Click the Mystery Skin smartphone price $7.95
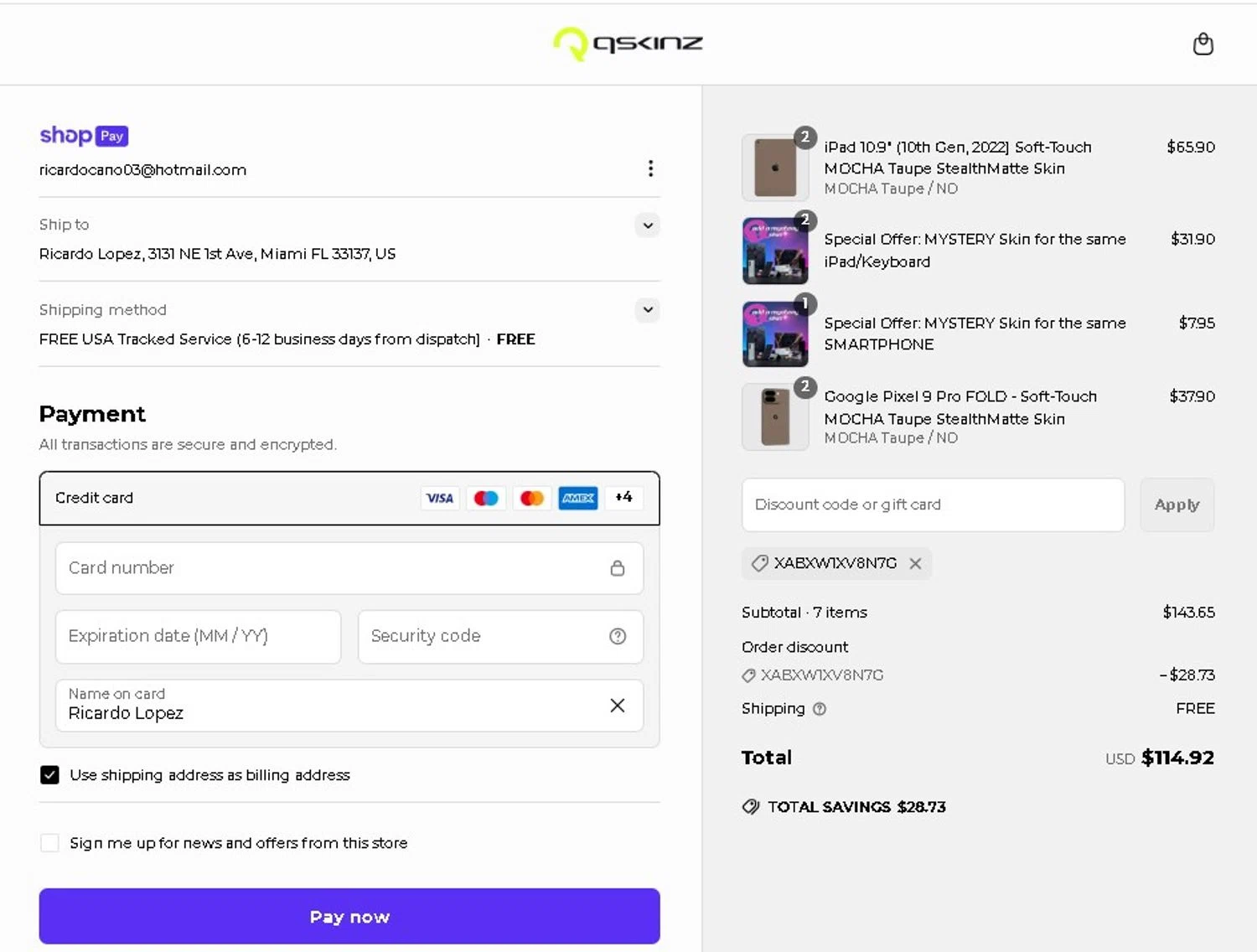Screen dimensions: 1257x952 tap(1197, 323)
